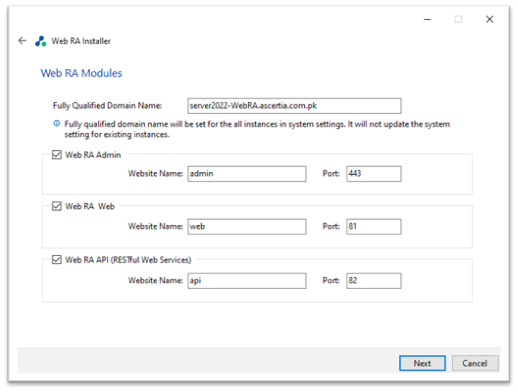Select the admin Website Name field
The width and height of the screenshot is (518, 392).
247,174
